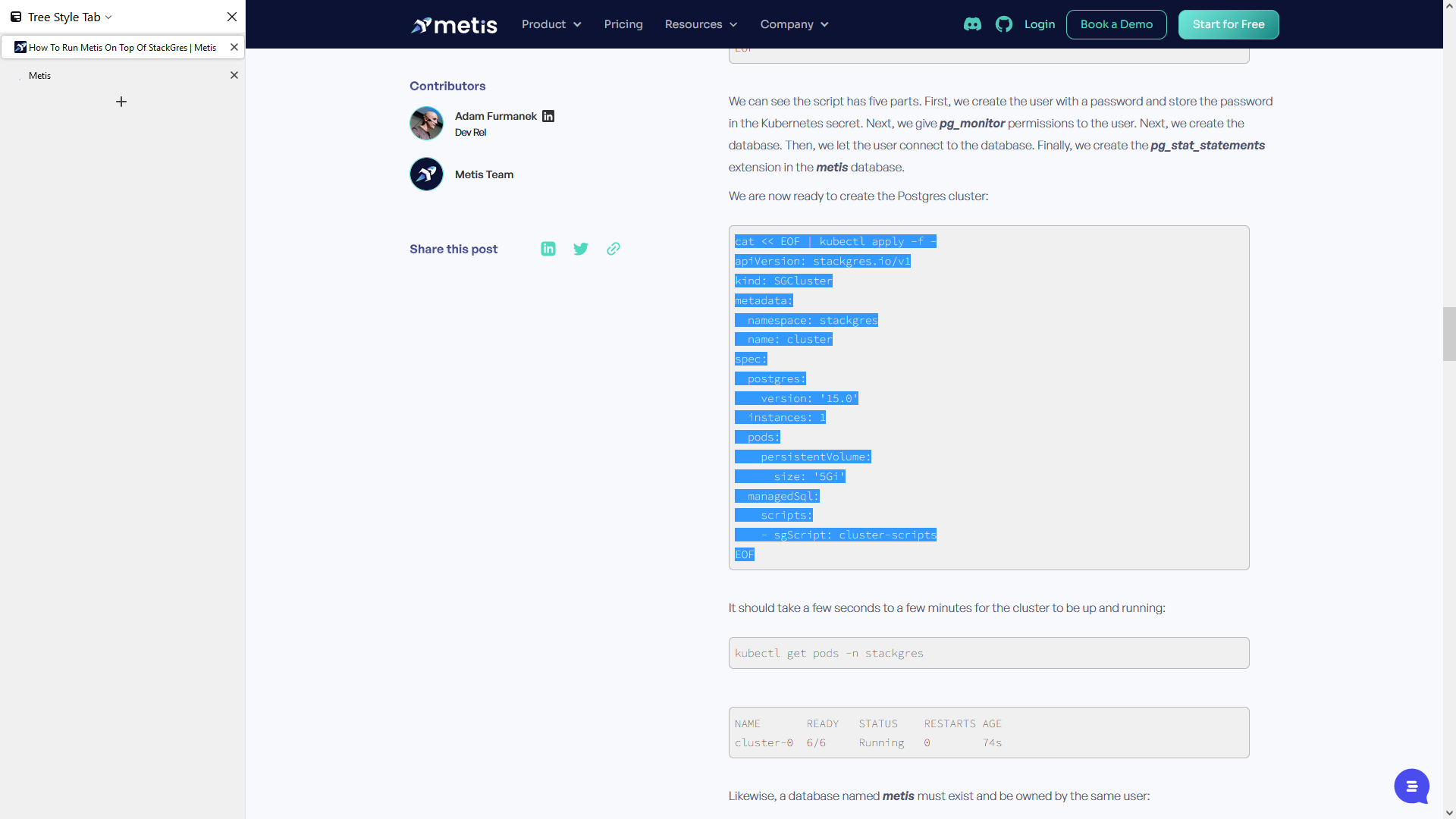Screen dimensions: 1456x819
Task: Click Adam Furmanek's avatar photo
Action: point(426,123)
